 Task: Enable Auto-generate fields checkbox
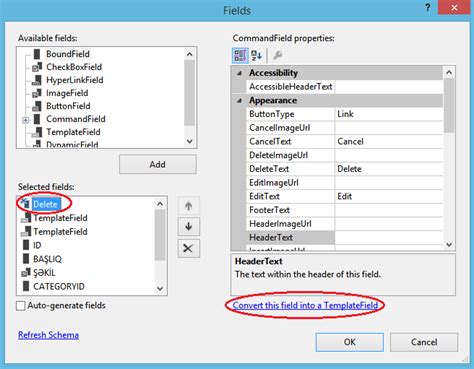point(21,306)
